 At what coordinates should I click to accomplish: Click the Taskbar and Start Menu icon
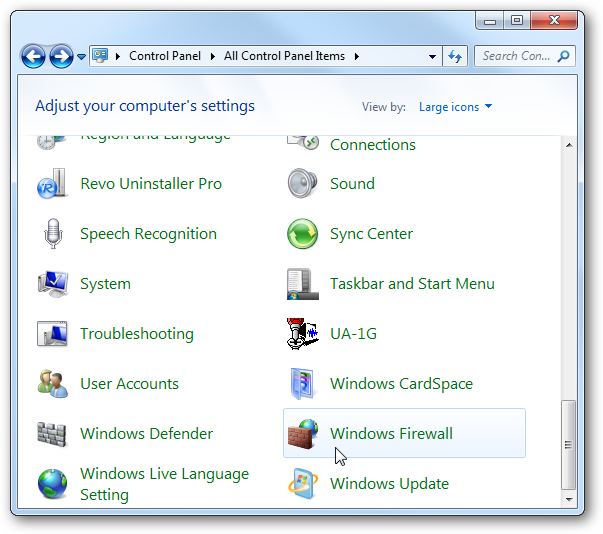tap(302, 284)
